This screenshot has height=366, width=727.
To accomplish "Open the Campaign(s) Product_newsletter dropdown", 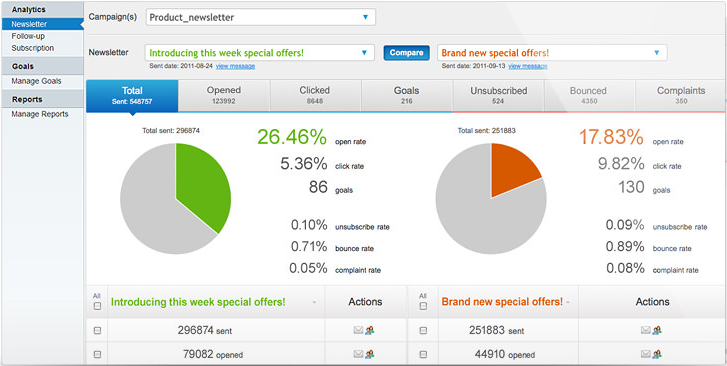I will point(261,17).
